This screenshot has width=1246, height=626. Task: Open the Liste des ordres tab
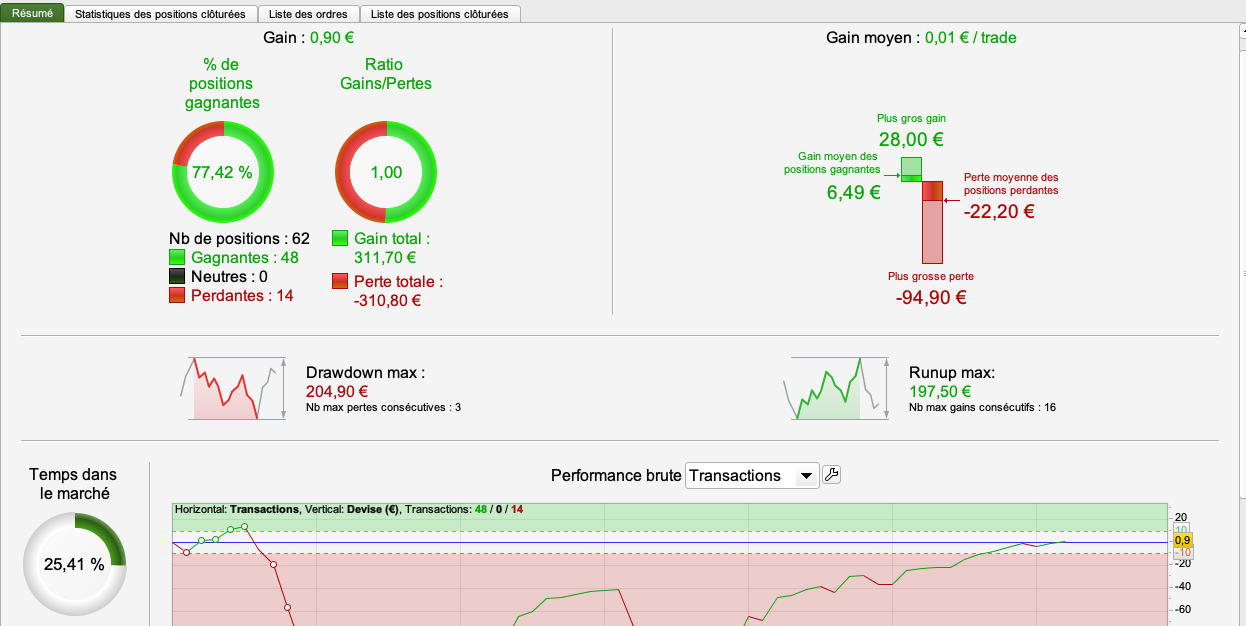[x=308, y=14]
